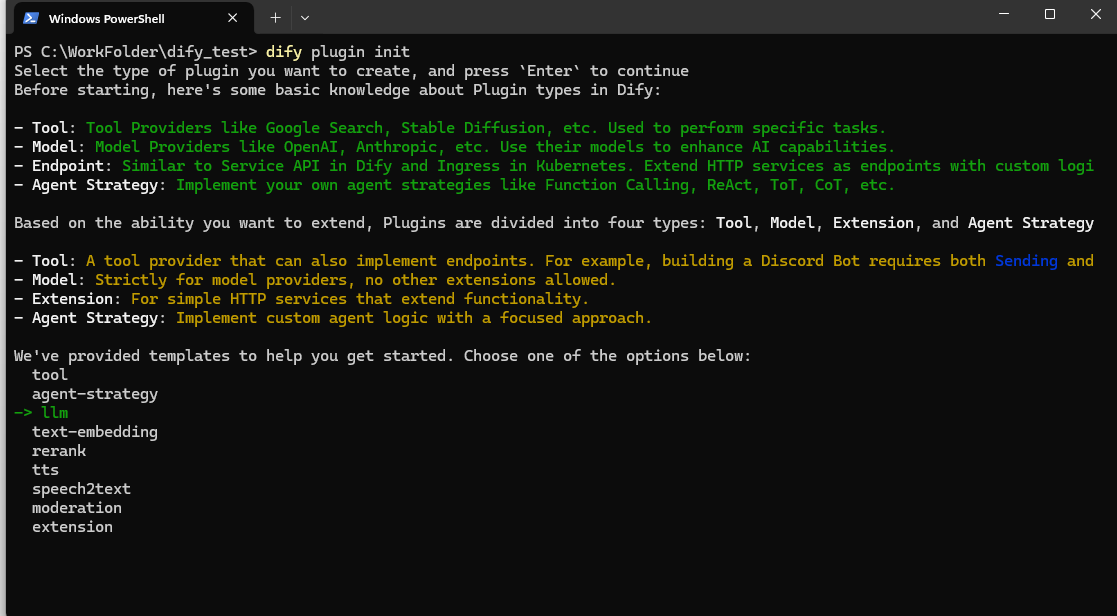This screenshot has width=1117, height=616.
Task: Select the text-embedding template option
Action: pos(95,431)
